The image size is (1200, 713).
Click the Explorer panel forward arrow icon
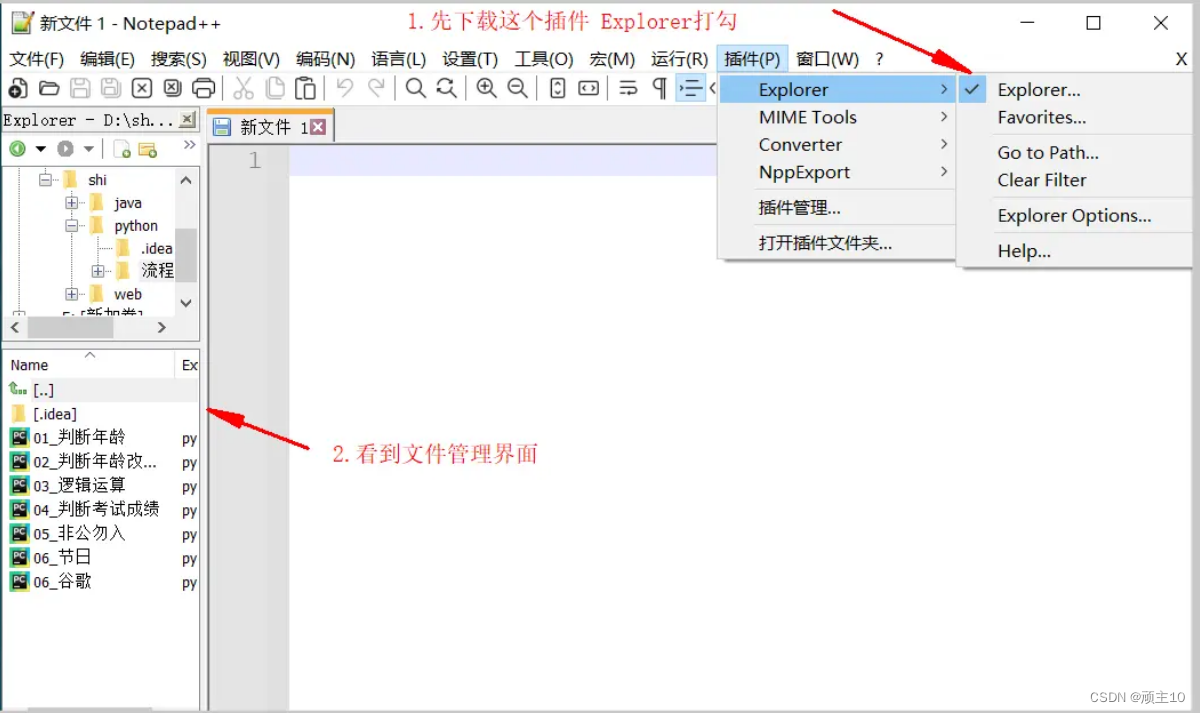[65, 149]
